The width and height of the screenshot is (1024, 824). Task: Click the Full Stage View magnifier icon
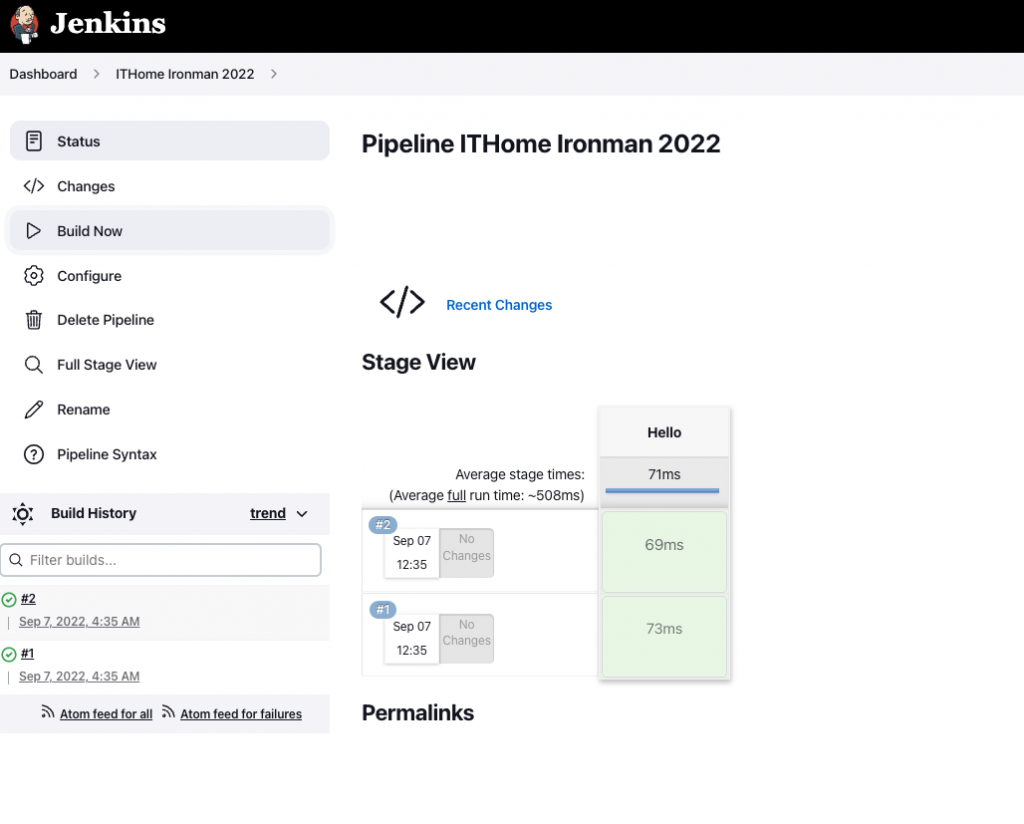[x=34, y=365]
